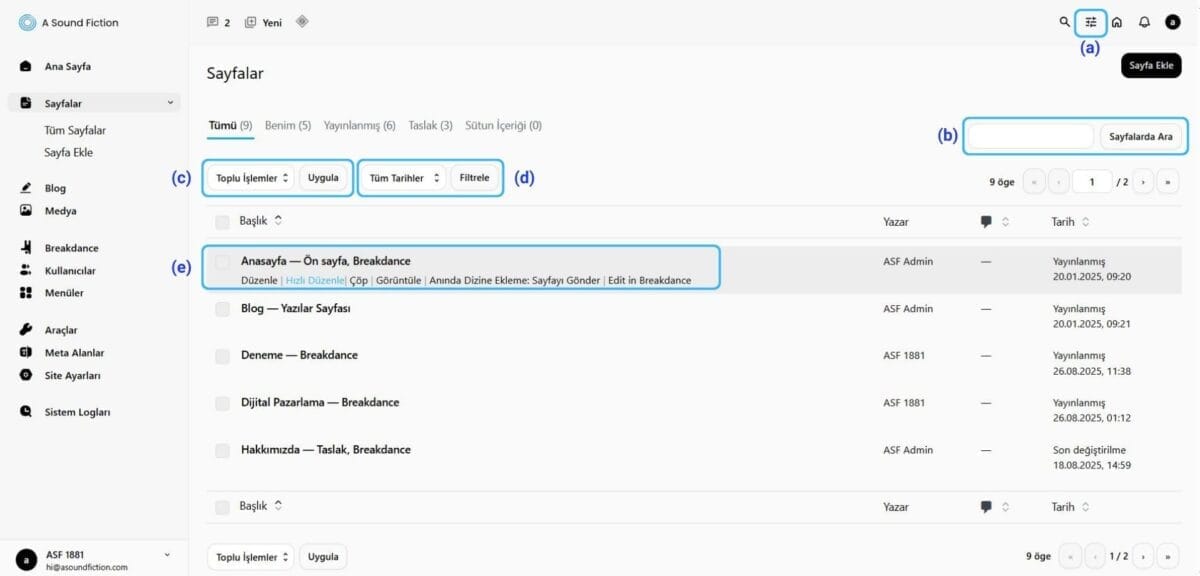The width and height of the screenshot is (1200, 576).
Task: Click the page search input field
Action: (1031, 136)
